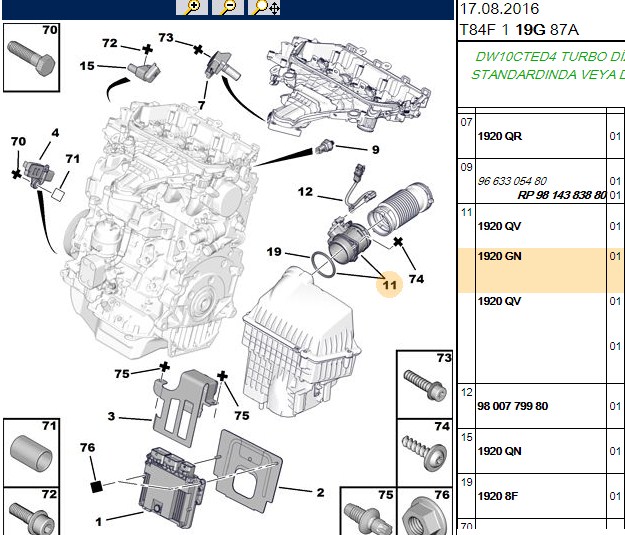
Task: Click reference 07 in parts table
Action: [x=466, y=122]
